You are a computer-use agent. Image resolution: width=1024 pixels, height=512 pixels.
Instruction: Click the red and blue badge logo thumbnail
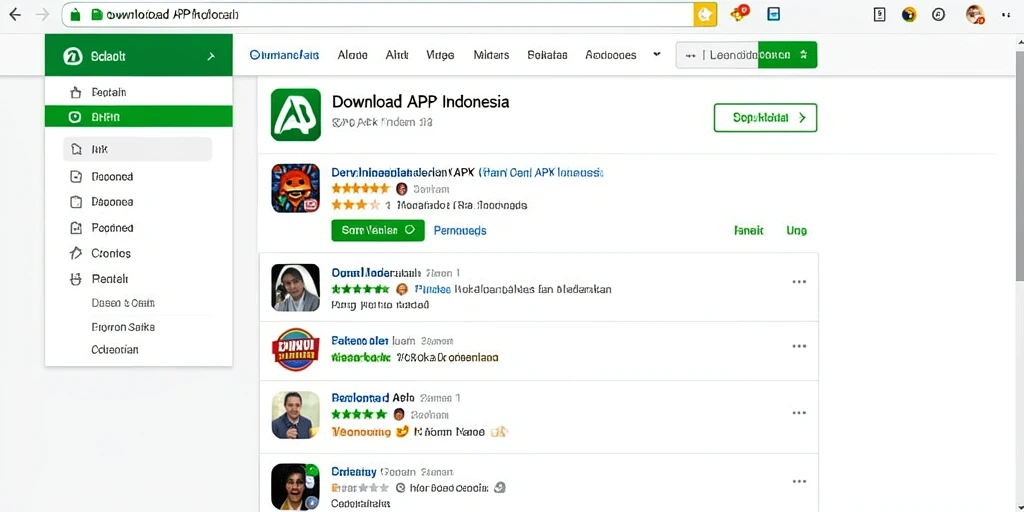point(296,349)
